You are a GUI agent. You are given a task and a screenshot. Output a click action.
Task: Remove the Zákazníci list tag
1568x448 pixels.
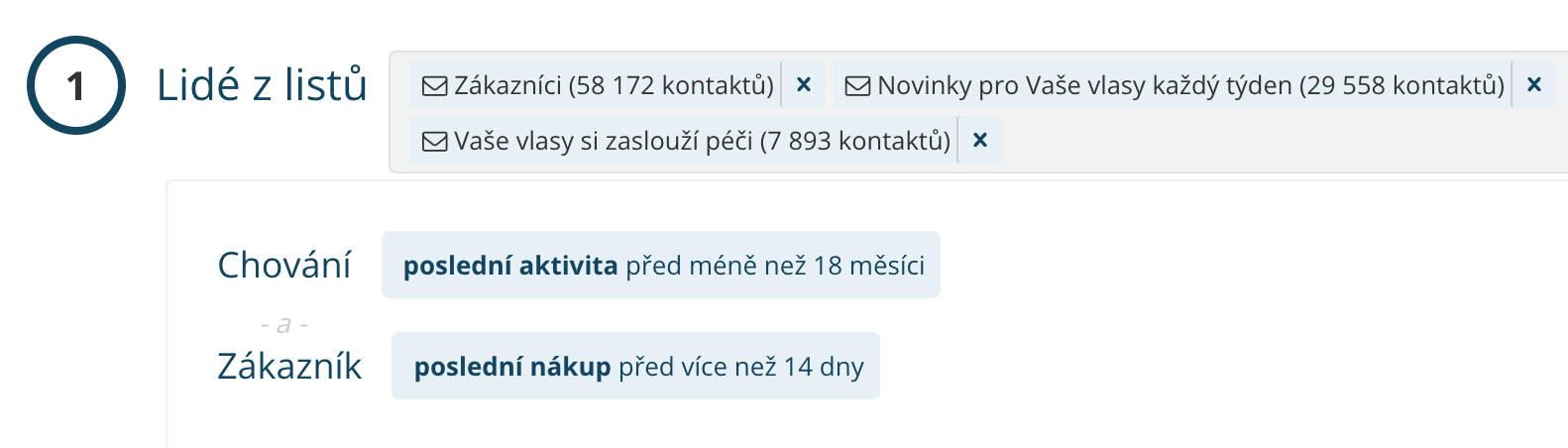tap(804, 85)
